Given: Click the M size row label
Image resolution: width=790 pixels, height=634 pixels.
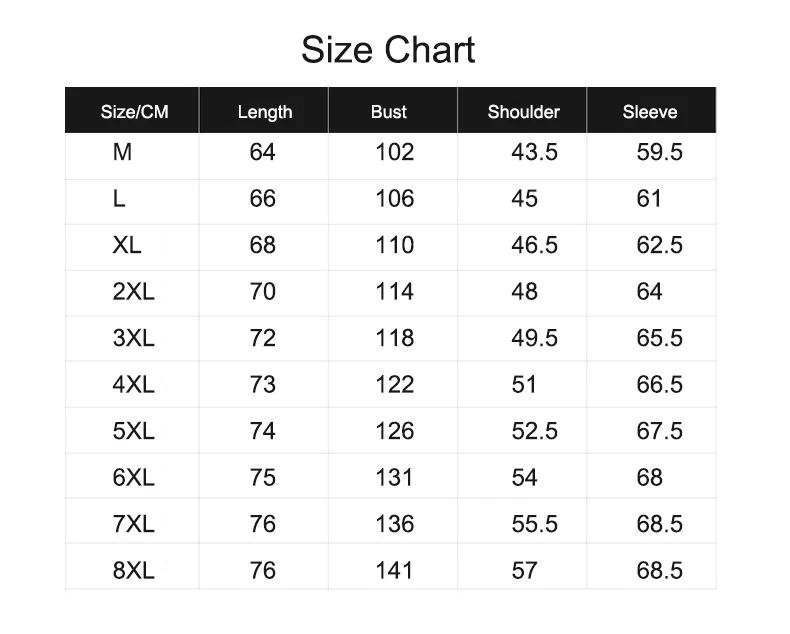Looking at the screenshot, I should 122,152.
